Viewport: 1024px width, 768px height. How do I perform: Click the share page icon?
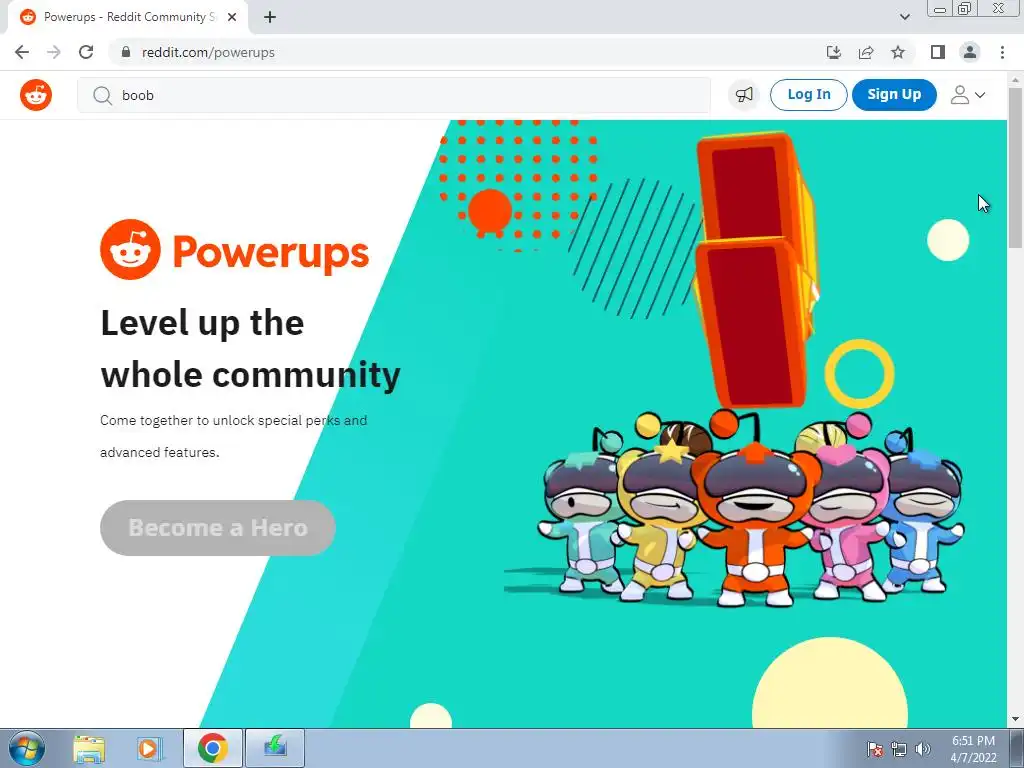(866, 52)
